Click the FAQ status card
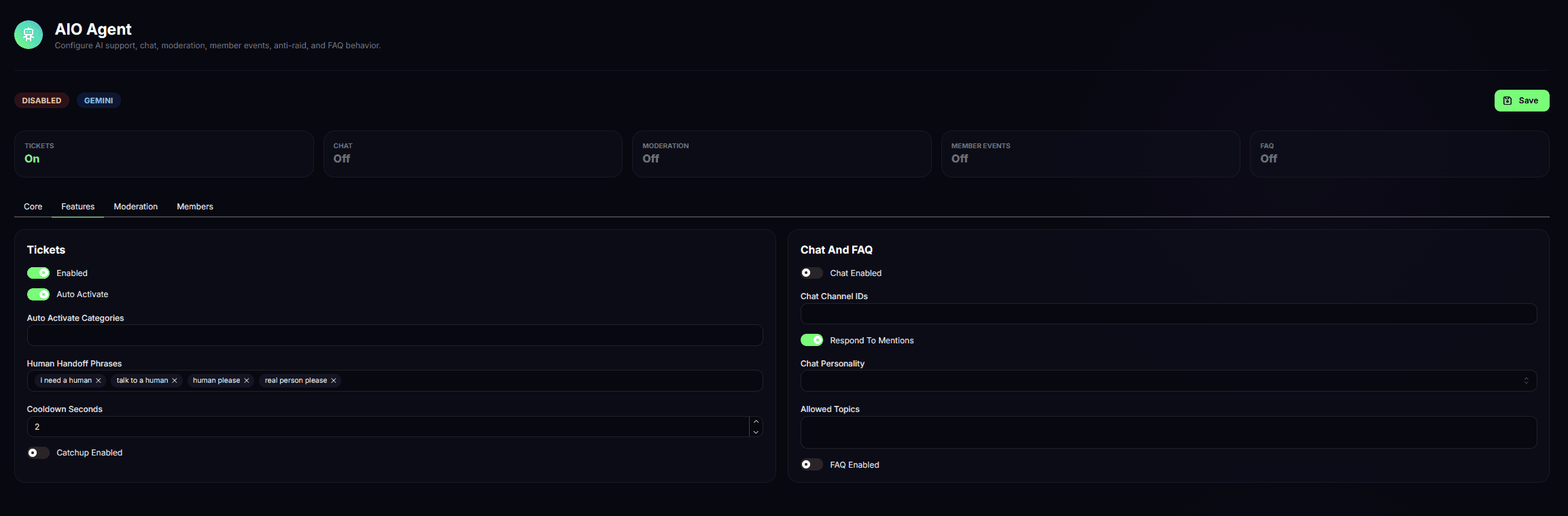This screenshot has width=1568, height=516. [x=1399, y=154]
